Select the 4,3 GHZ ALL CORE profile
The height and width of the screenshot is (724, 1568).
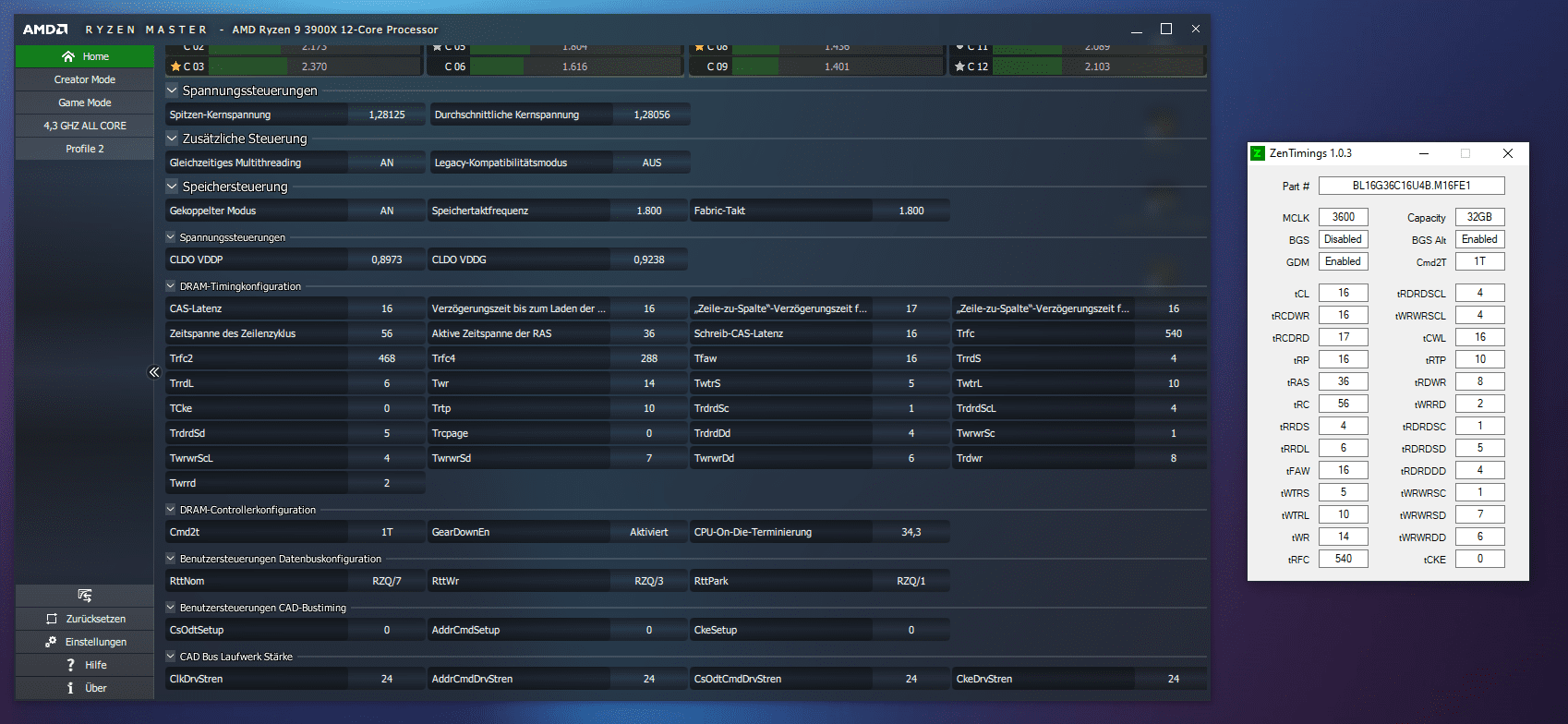[85, 126]
